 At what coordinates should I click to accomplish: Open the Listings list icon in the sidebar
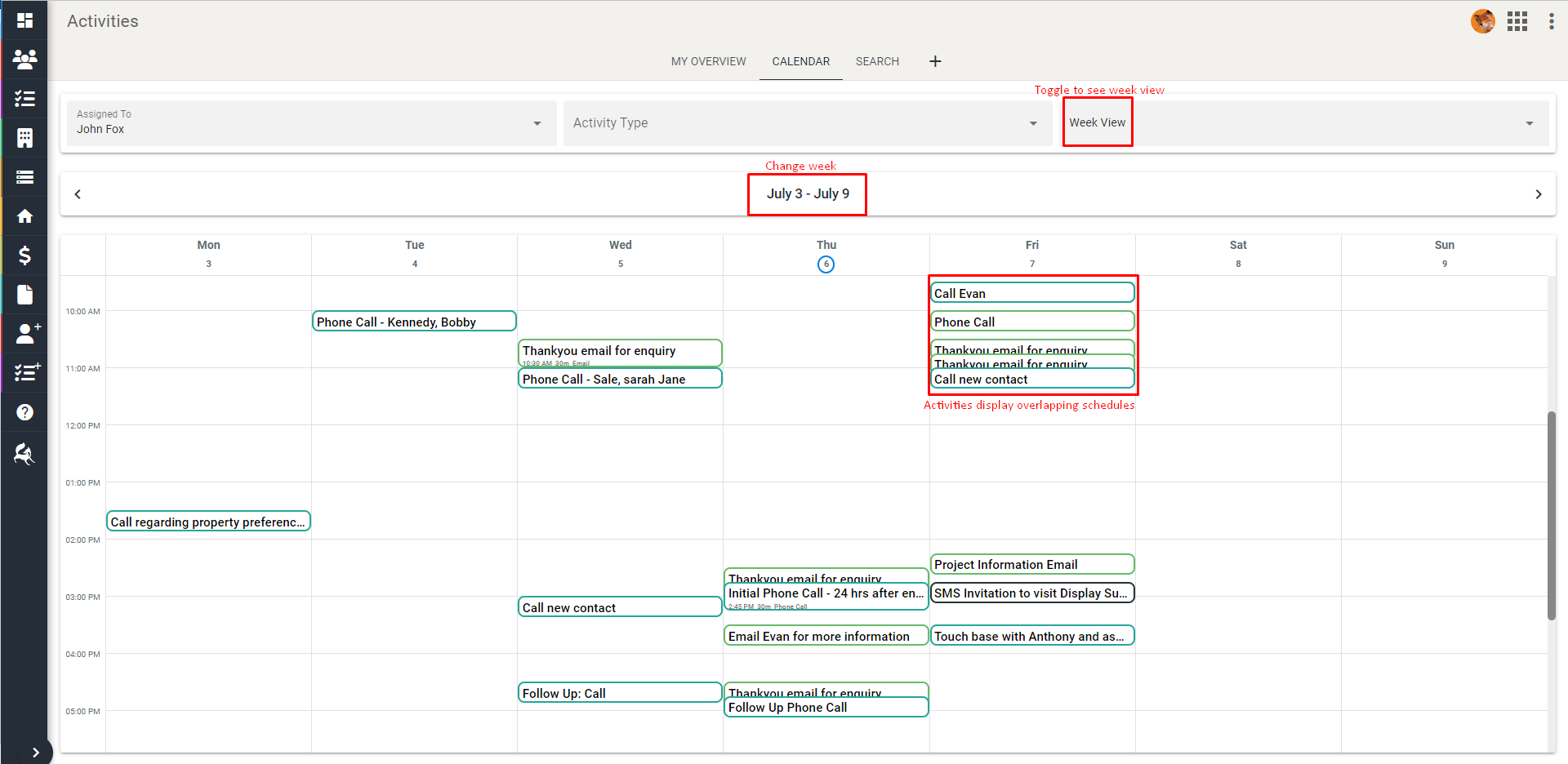coord(24,177)
